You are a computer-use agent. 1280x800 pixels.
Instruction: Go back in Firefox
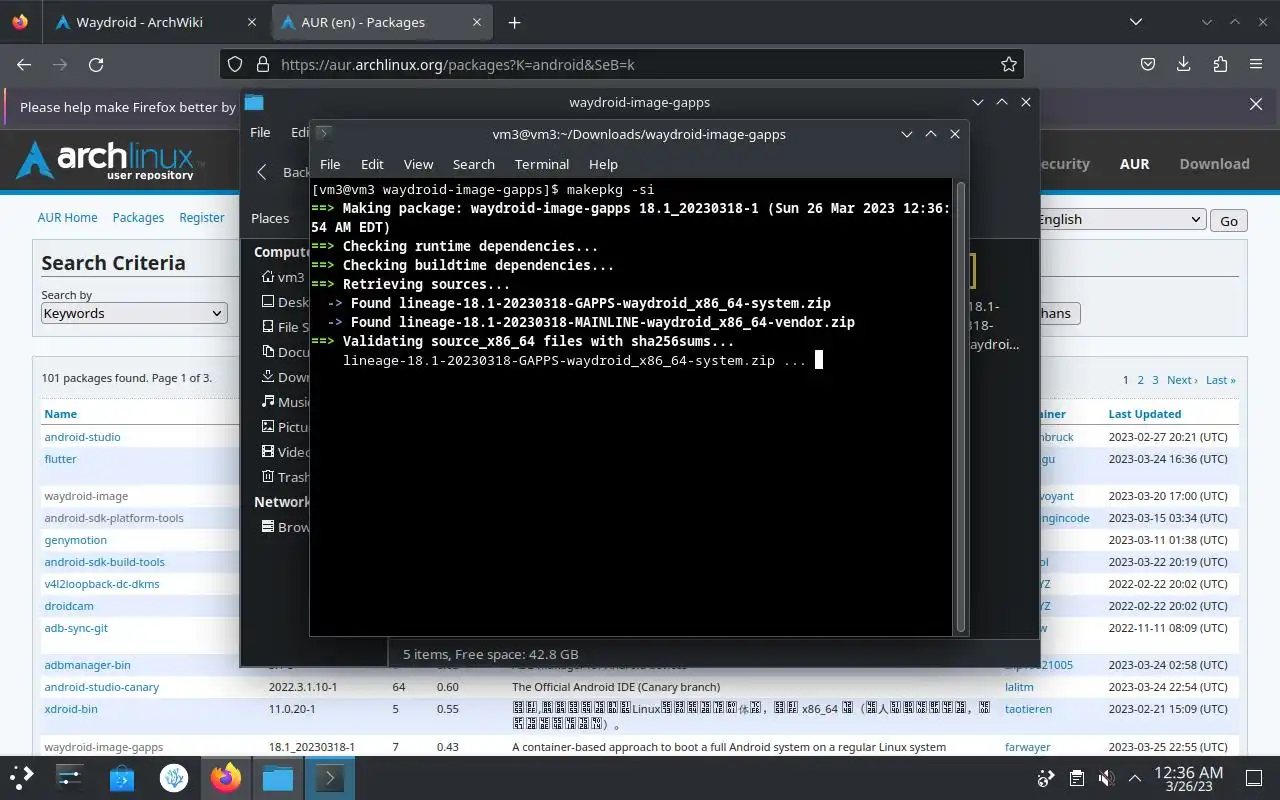click(x=24, y=64)
